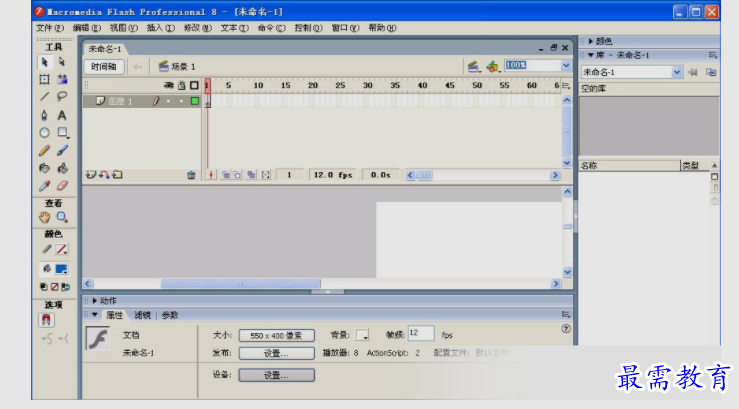Click the Insert Layer icon
This screenshot has height=409, width=739.
click(90, 175)
